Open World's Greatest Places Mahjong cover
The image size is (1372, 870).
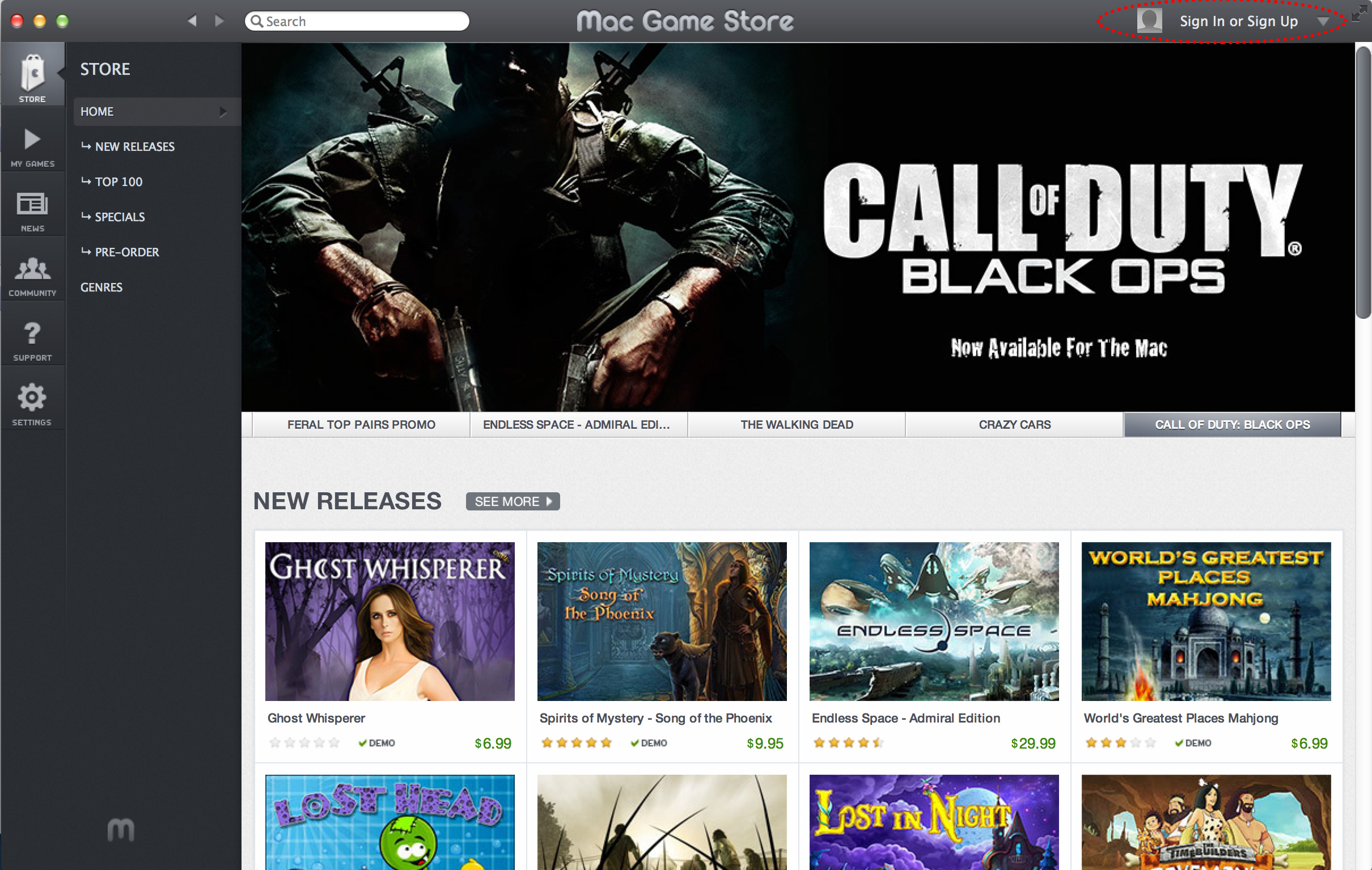tap(1206, 622)
